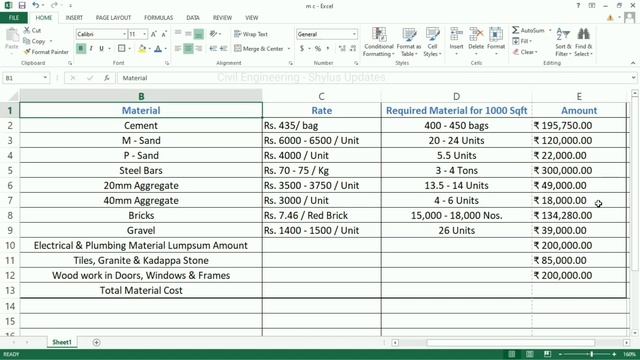This screenshot has width=640, height=360.
Task: Open Find & Select menu
Action: click(583, 42)
